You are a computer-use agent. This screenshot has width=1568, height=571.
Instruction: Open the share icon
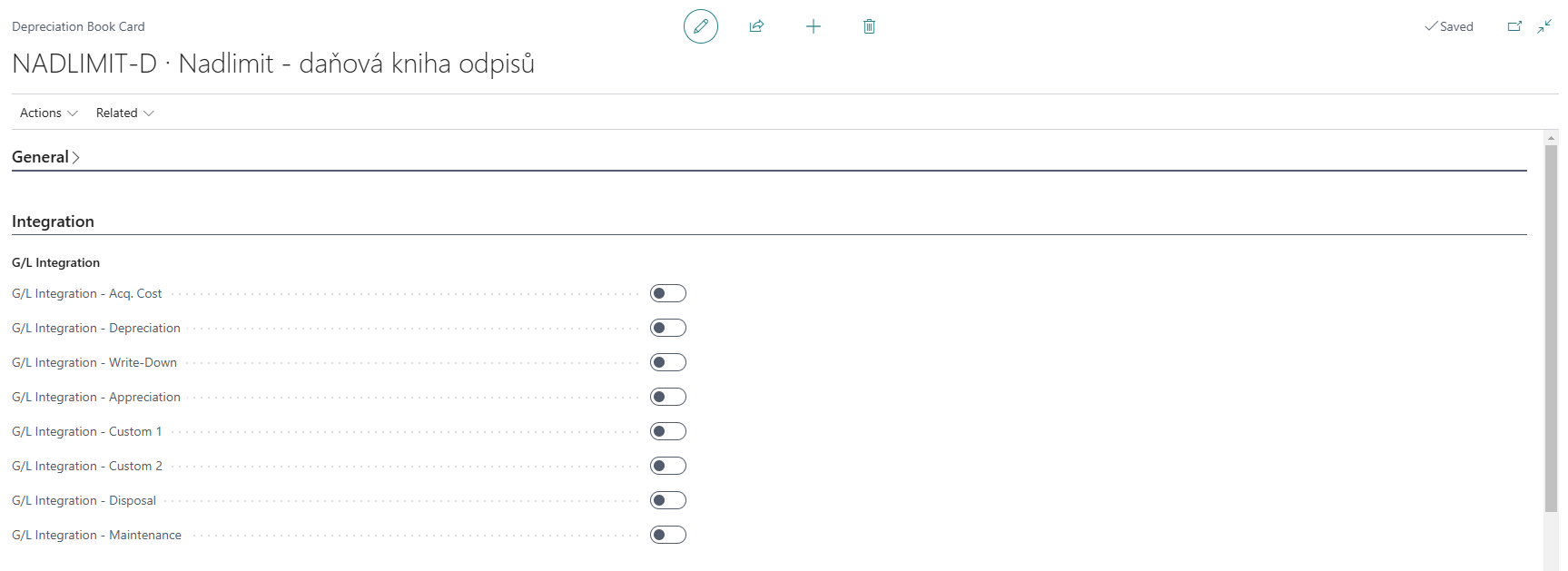click(756, 26)
